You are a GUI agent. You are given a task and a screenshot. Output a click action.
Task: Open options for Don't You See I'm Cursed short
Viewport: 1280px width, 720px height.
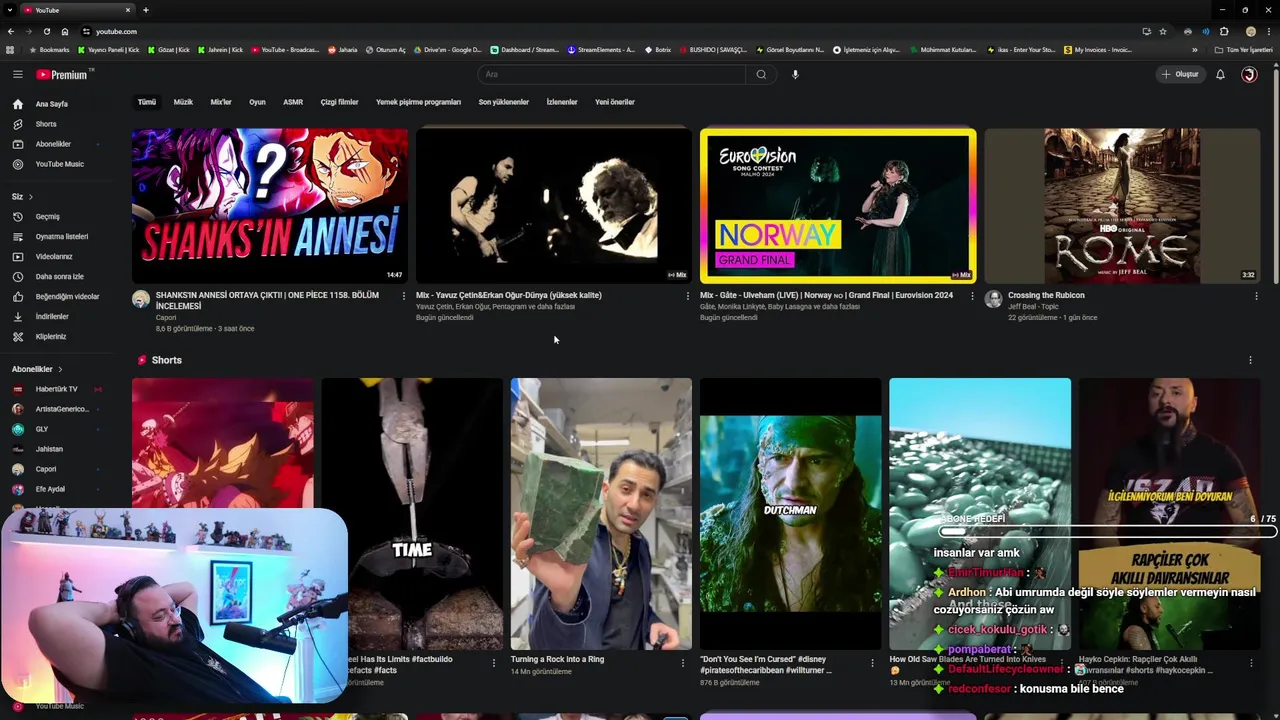pyautogui.click(x=872, y=662)
